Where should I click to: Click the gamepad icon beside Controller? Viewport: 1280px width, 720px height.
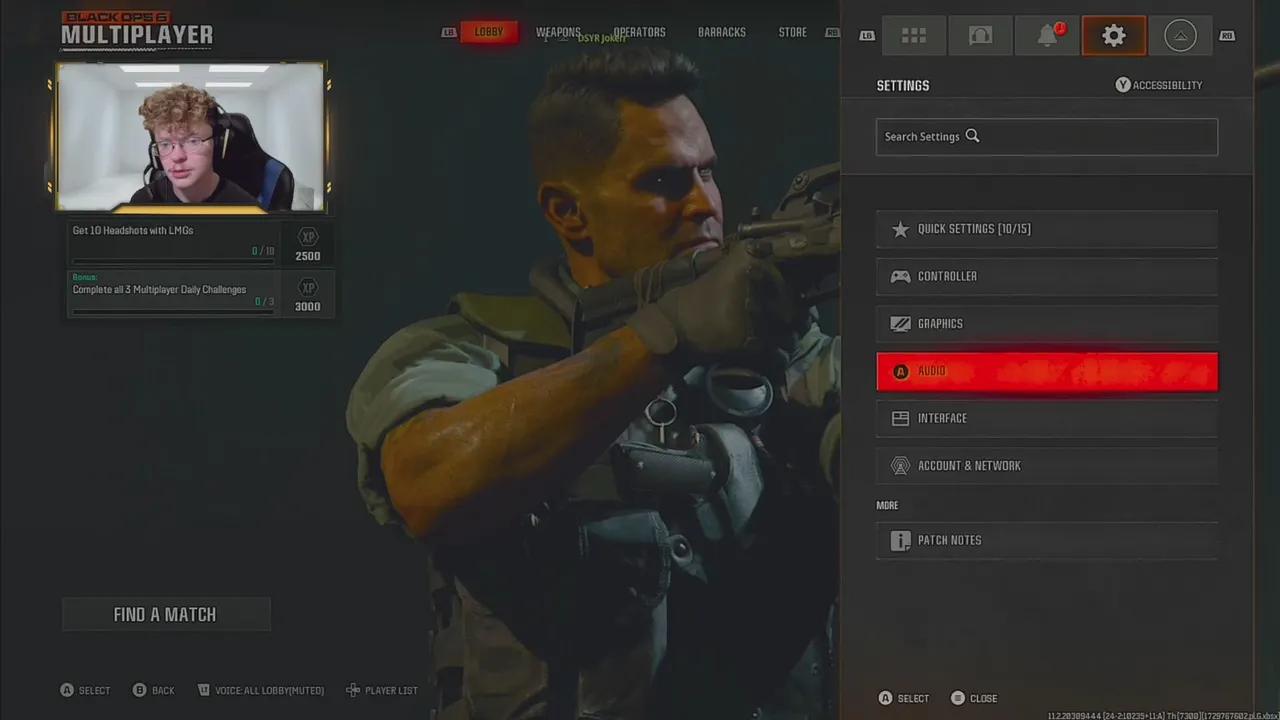click(x=900, y=276)
